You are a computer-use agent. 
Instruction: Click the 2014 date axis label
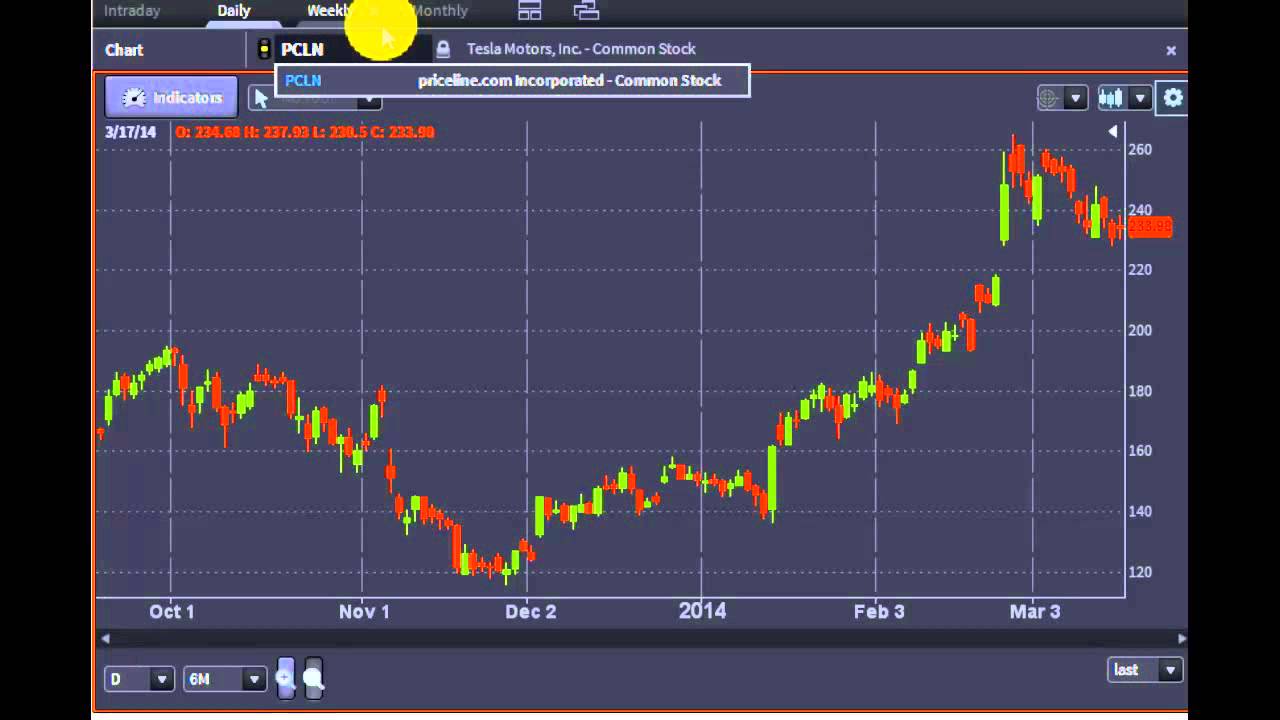[x=702, y=611]
